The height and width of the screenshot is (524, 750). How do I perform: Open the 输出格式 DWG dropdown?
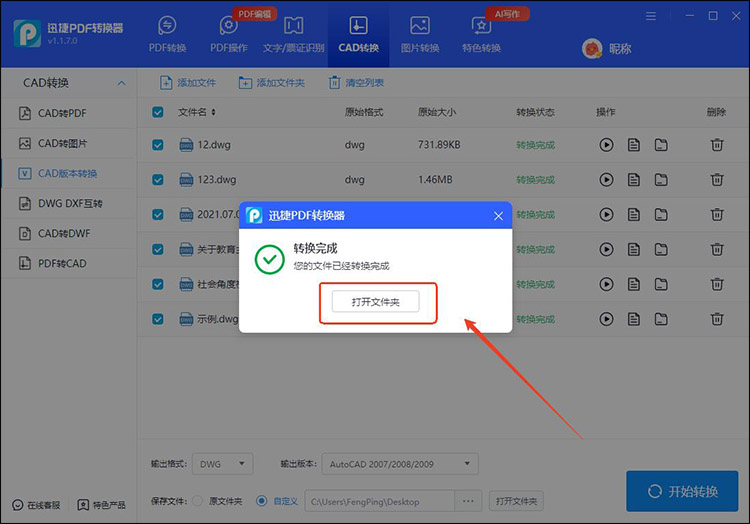point(222,464)
